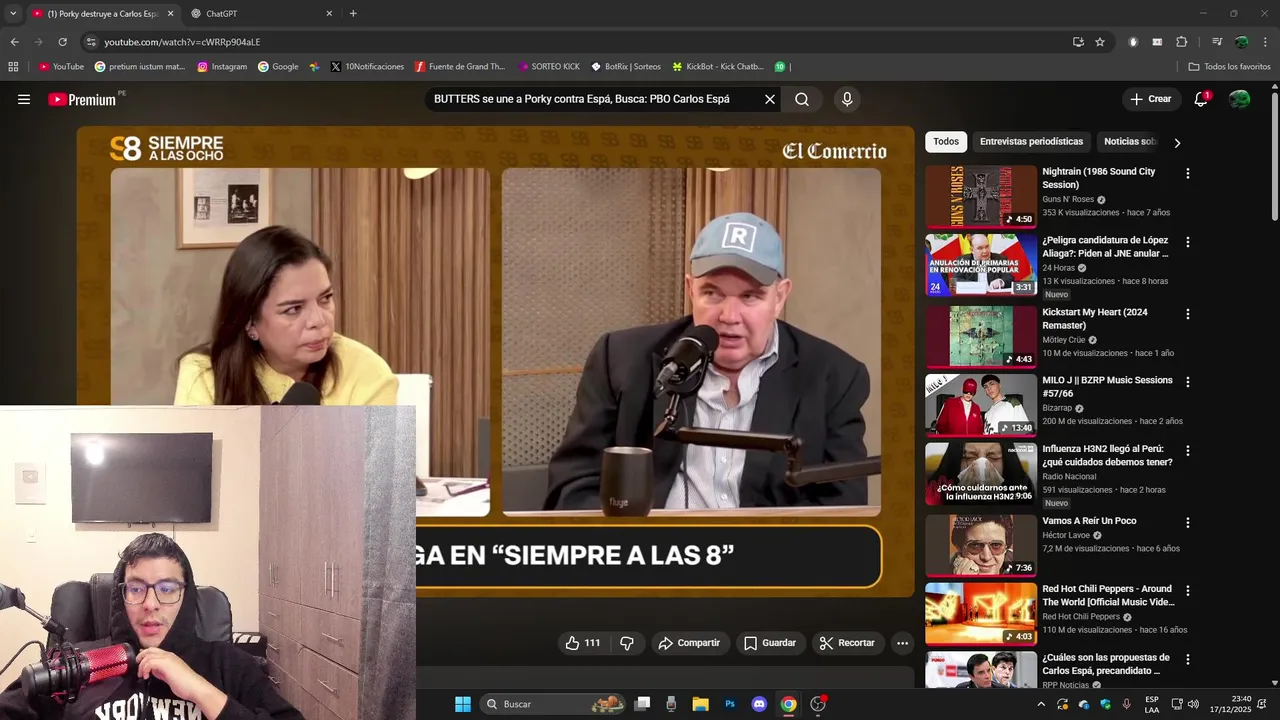Open options menu for López Aliaga video

tap(1188, 243)
